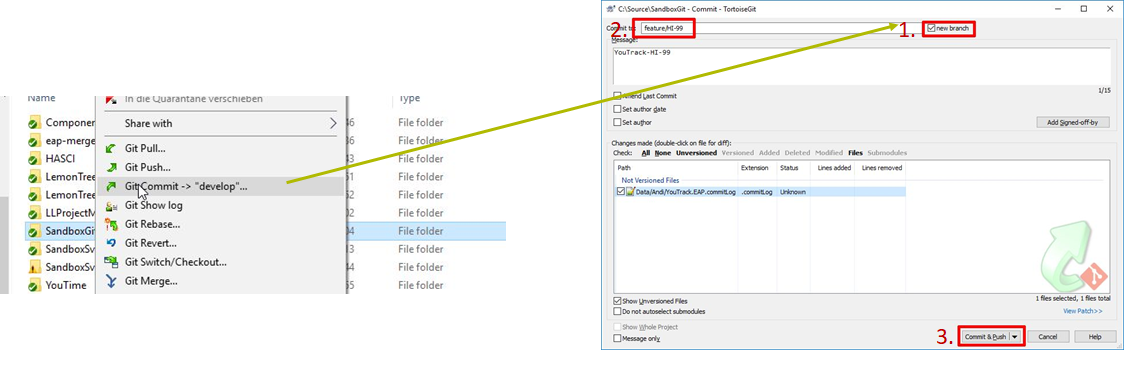Sort by Lines removed column header
This screenshot has height=365, width=1124.
pyautogui.click(x=881, y=168)
